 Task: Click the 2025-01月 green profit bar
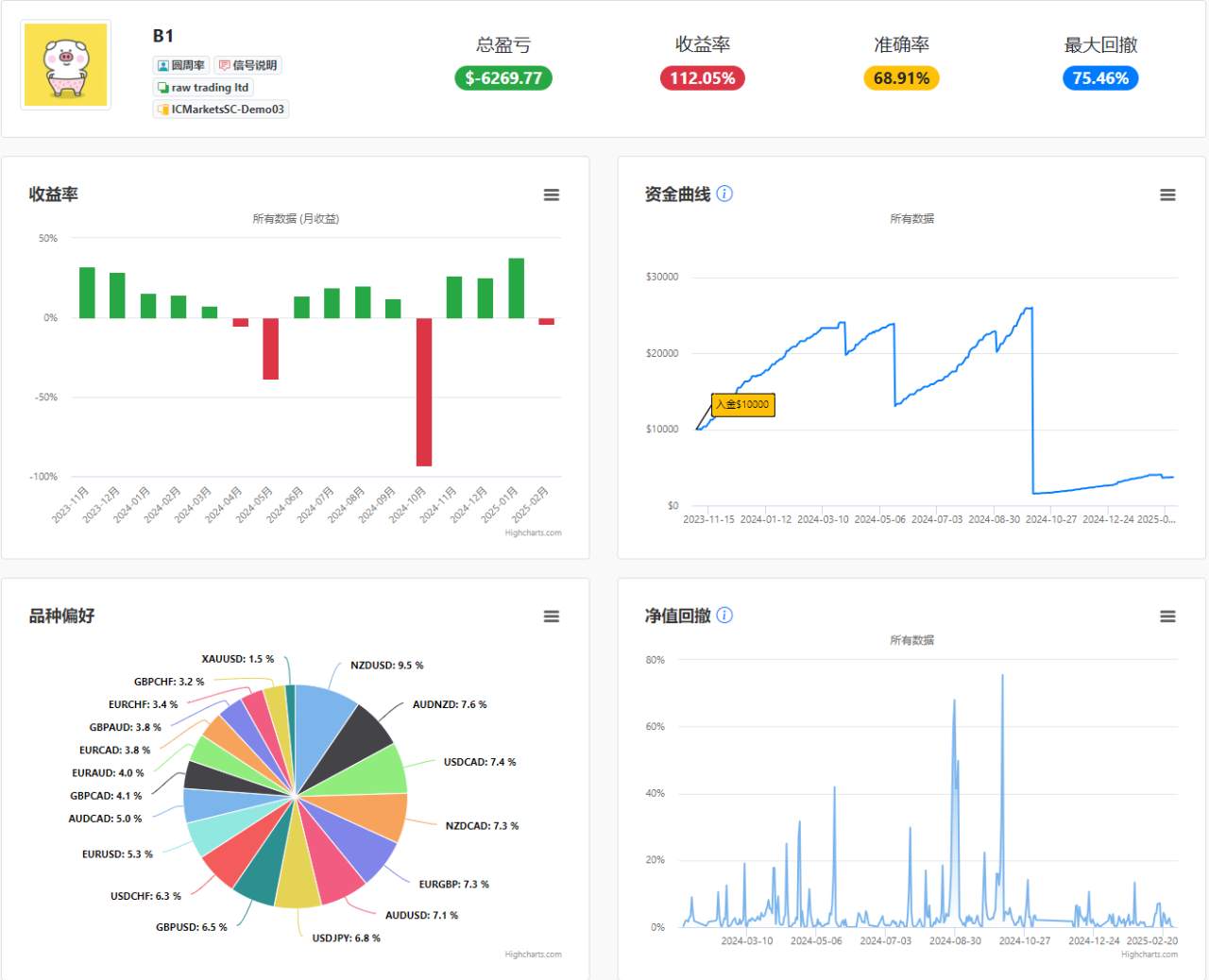click(517, 288)
